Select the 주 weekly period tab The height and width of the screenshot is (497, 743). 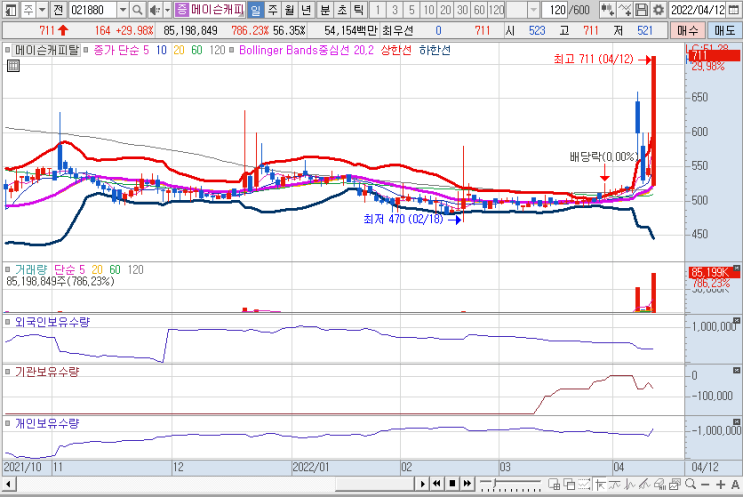[272, 9]
